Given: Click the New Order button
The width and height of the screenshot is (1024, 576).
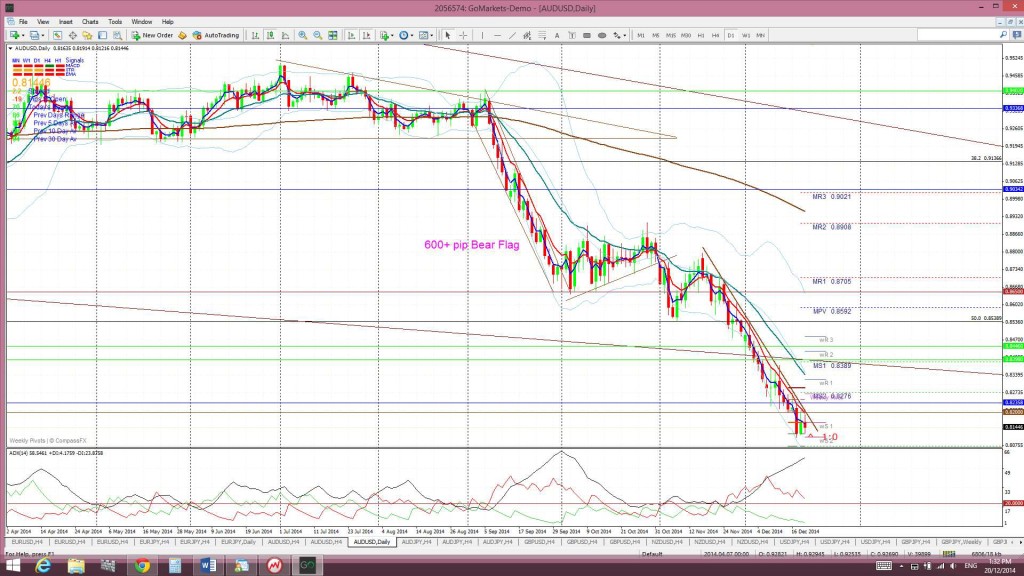Looking at the screenshot, I should coord(152,35).
